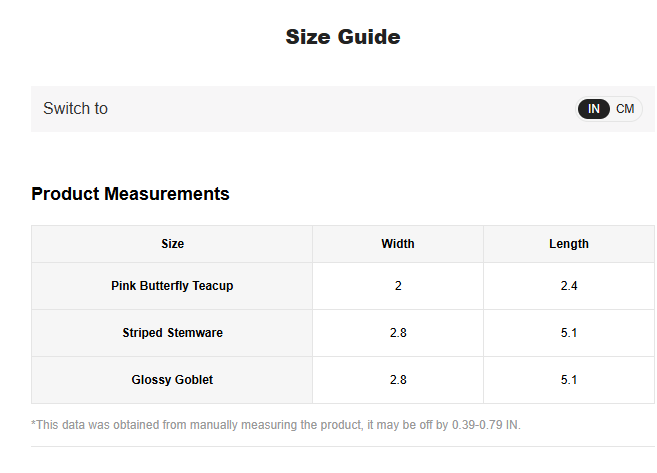
Task: Select the Size column header
Action: (x=172, y=244)
